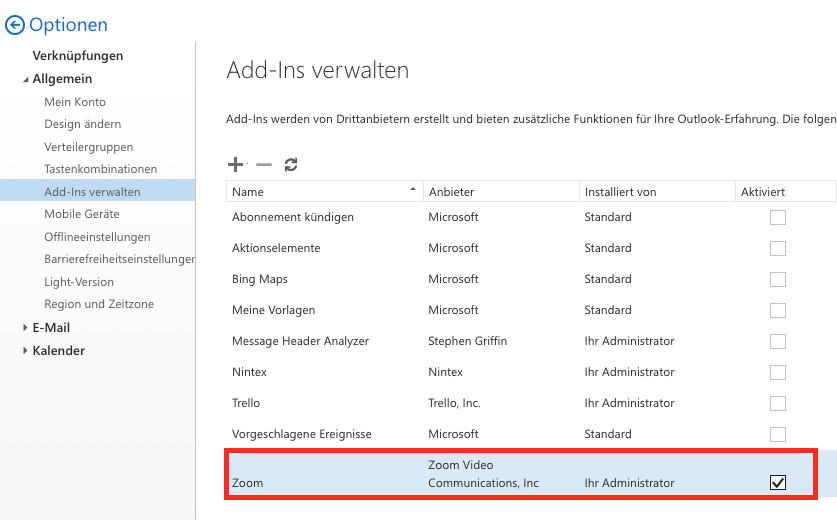
Task: Click the refresh icon above the table
Action: point(291,165)
